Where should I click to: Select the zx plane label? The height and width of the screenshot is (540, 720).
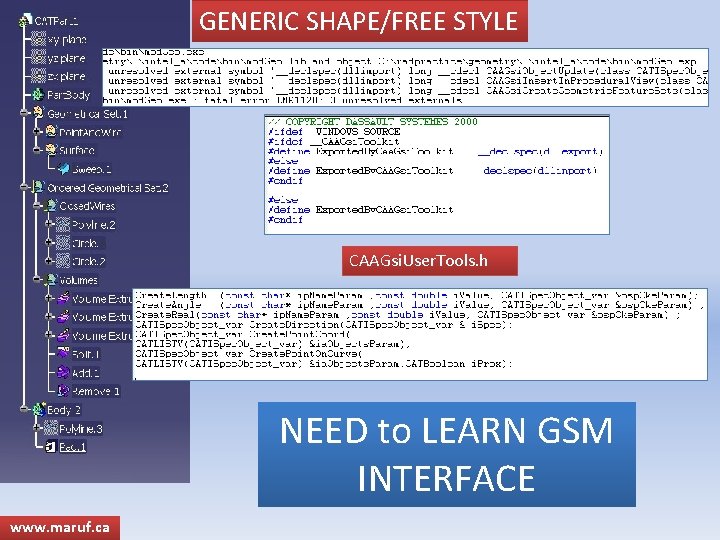pyautogui.click(x=67, y=76)
